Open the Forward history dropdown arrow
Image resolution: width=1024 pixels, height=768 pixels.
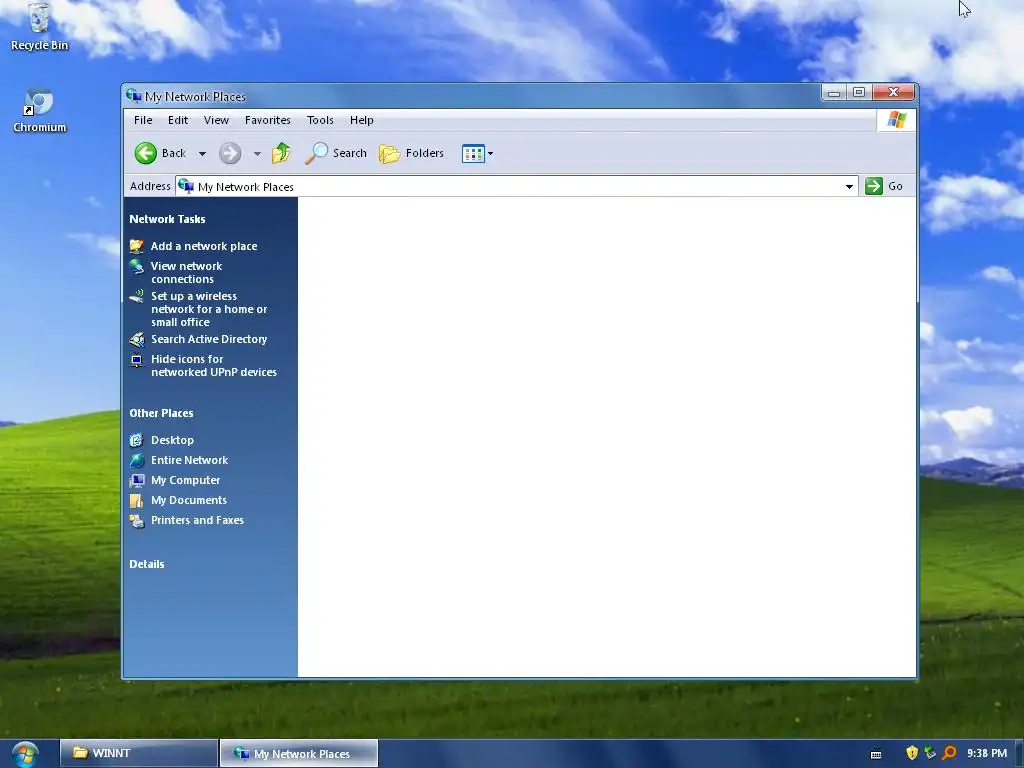[257, 154]
